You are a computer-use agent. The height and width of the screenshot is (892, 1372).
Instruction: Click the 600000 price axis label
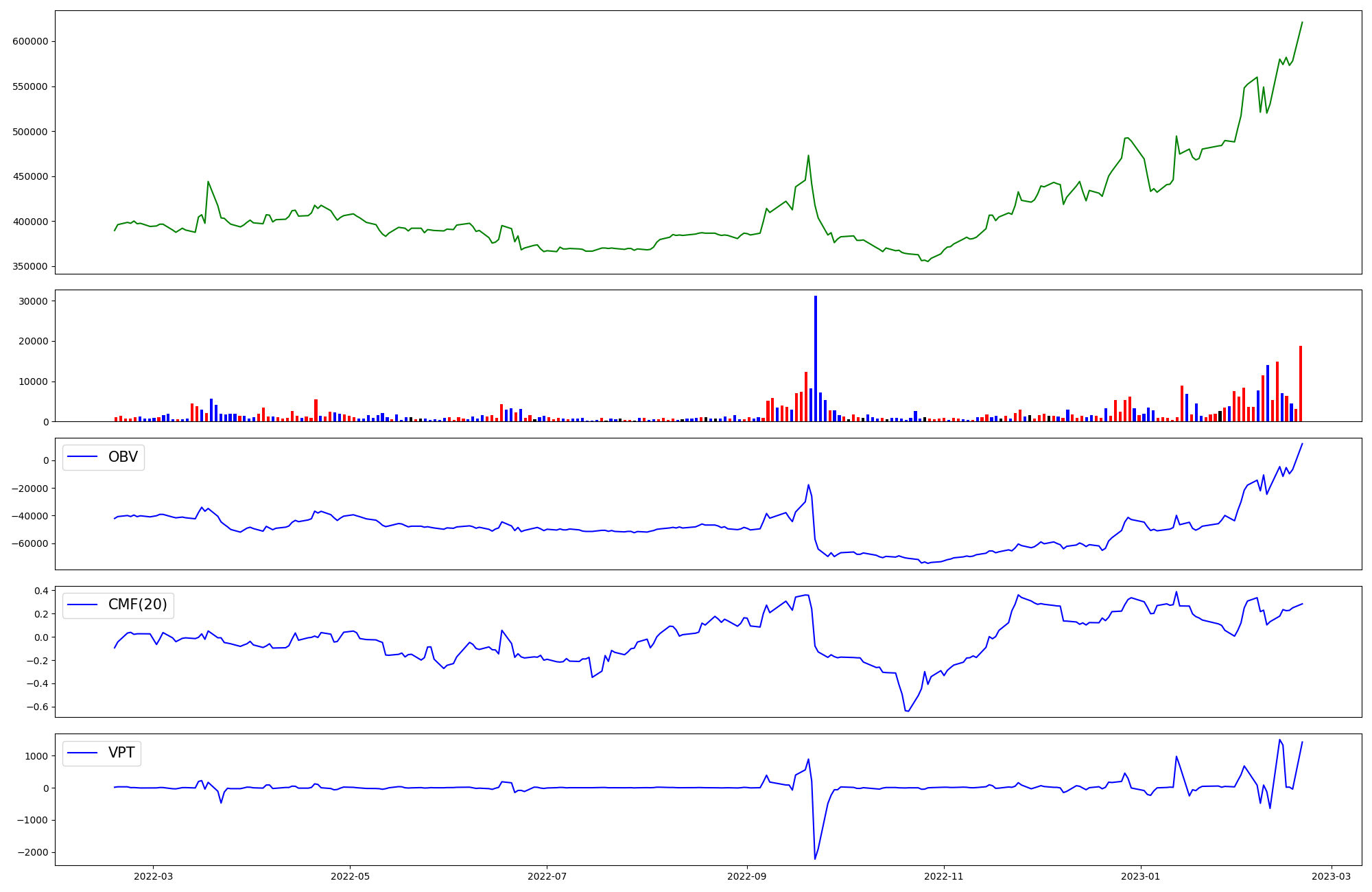click(x=30, y=41)
